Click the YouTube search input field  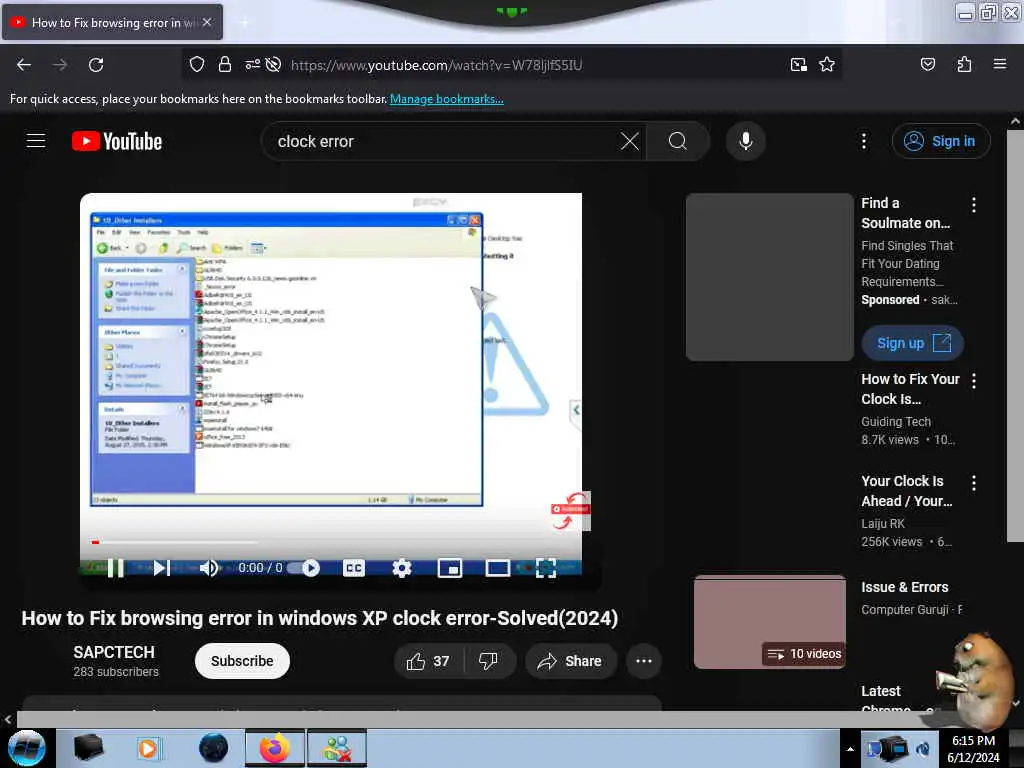444,141
